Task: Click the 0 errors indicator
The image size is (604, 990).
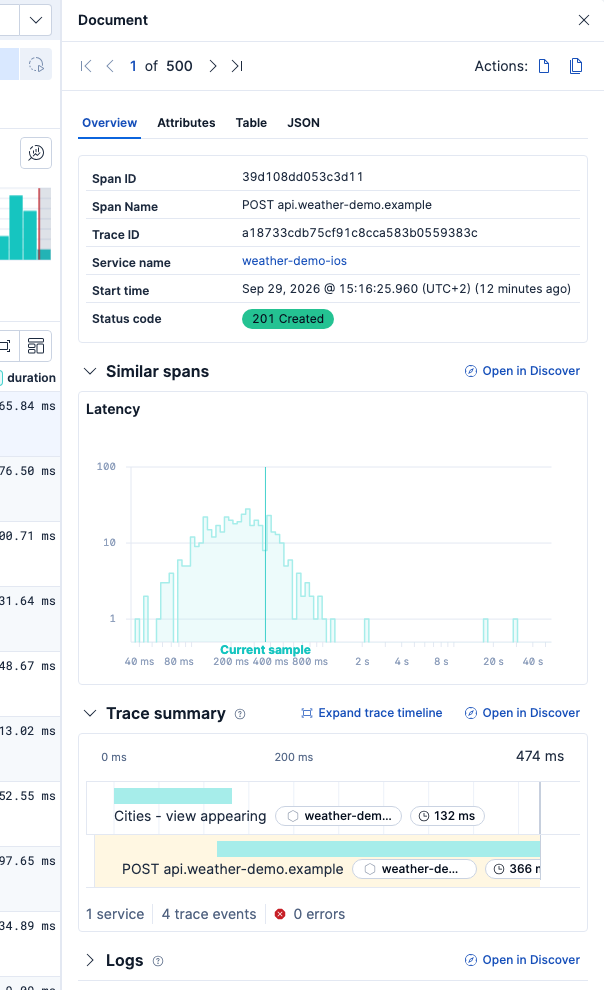Action: point(310,914)
